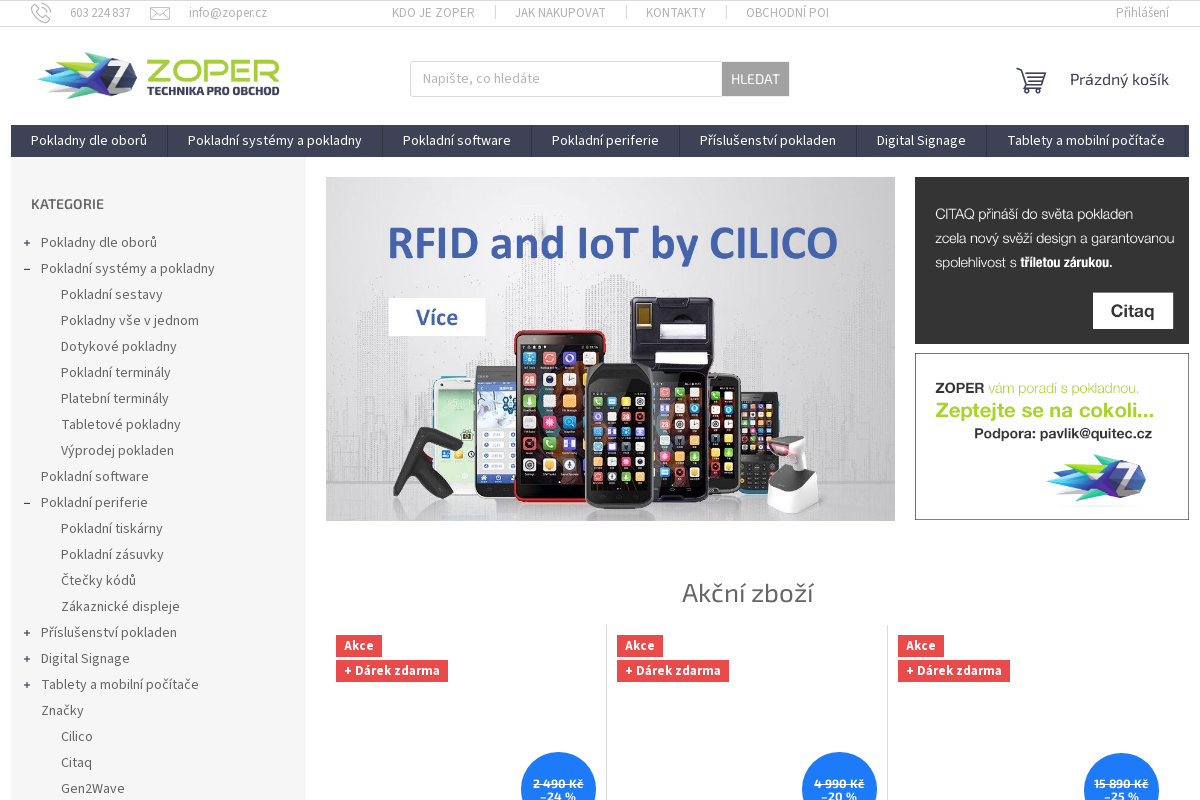Expand Tablety a mobilní počítače category
The height and width of the screenshot is (800, 1200).
27,685
